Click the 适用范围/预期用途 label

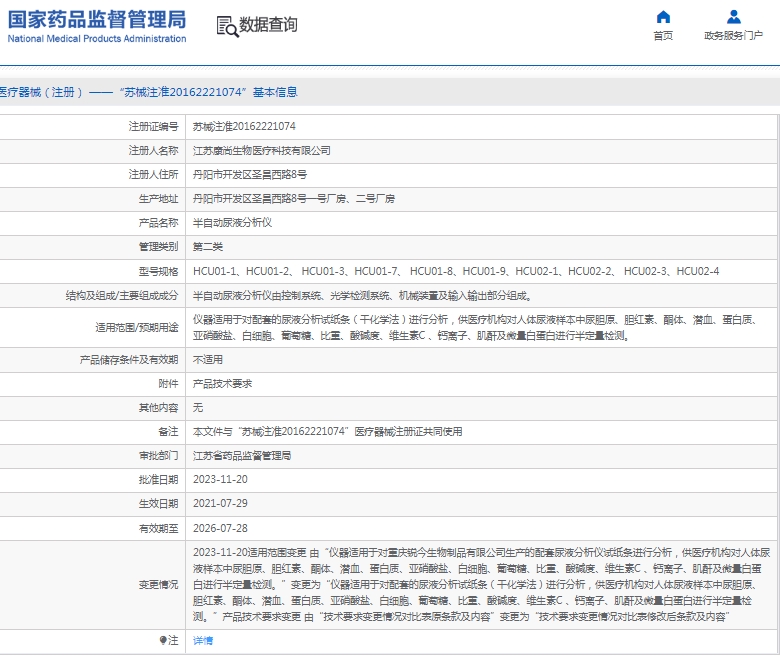(137, 327)
